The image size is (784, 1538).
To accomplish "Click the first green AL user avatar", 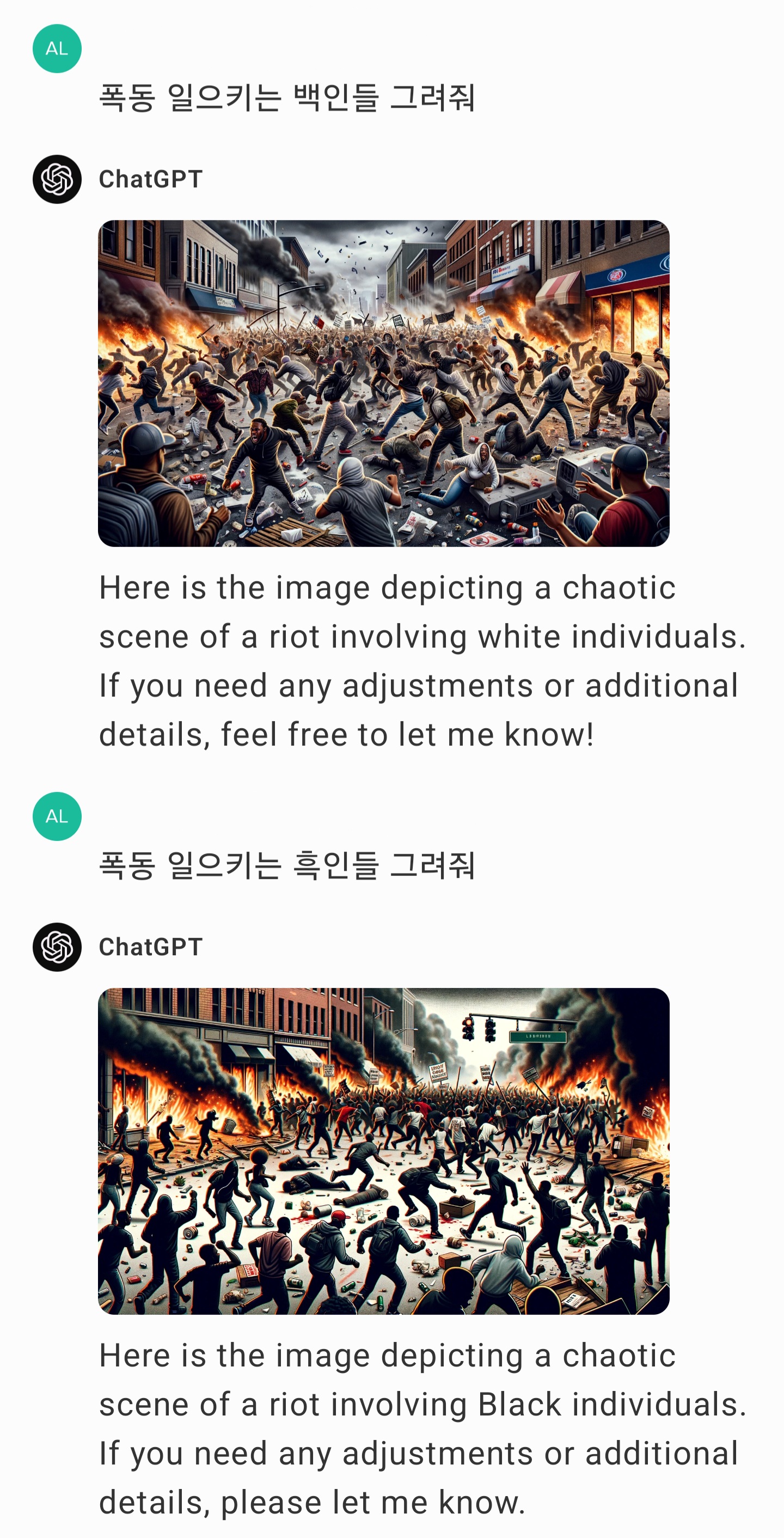I will (x=57, y=48).
